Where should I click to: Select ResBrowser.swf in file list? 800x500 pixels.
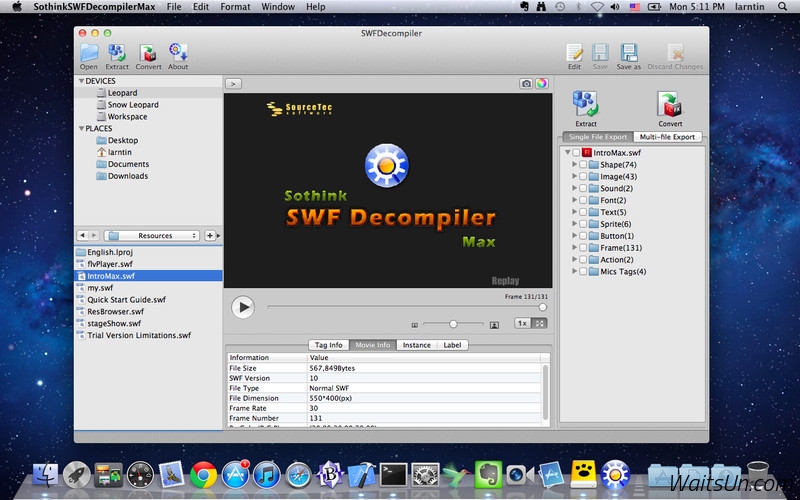[x=110, y=312]
